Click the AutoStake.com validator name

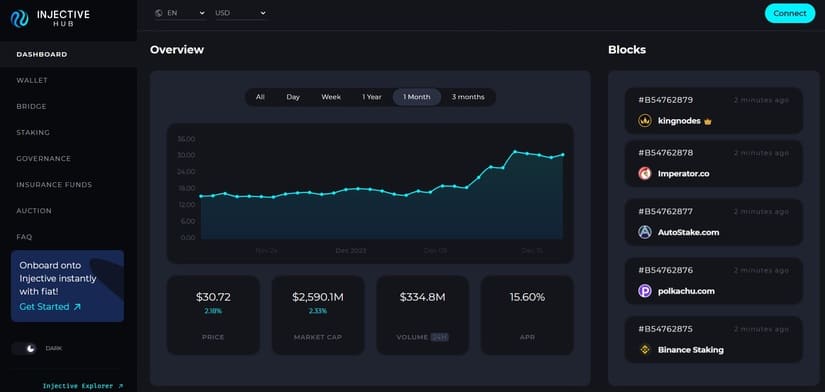click(x=688, y=233)
